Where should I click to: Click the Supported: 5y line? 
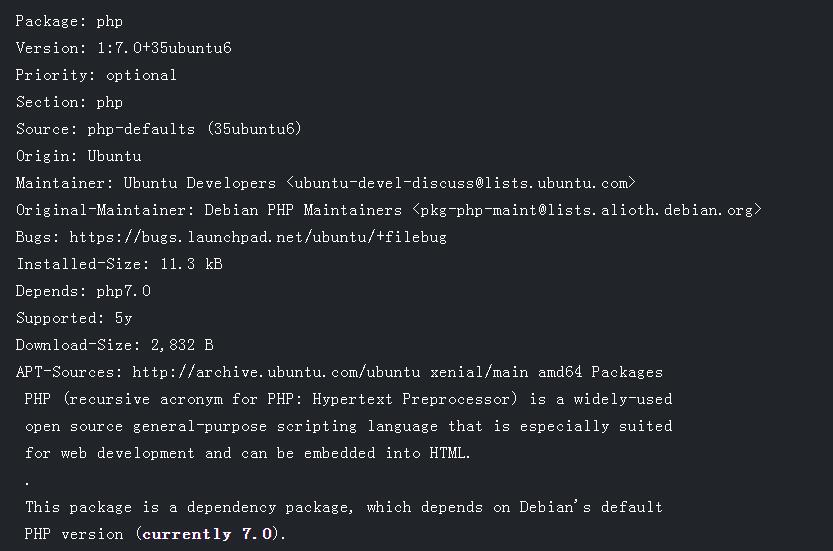coord(74,318)
